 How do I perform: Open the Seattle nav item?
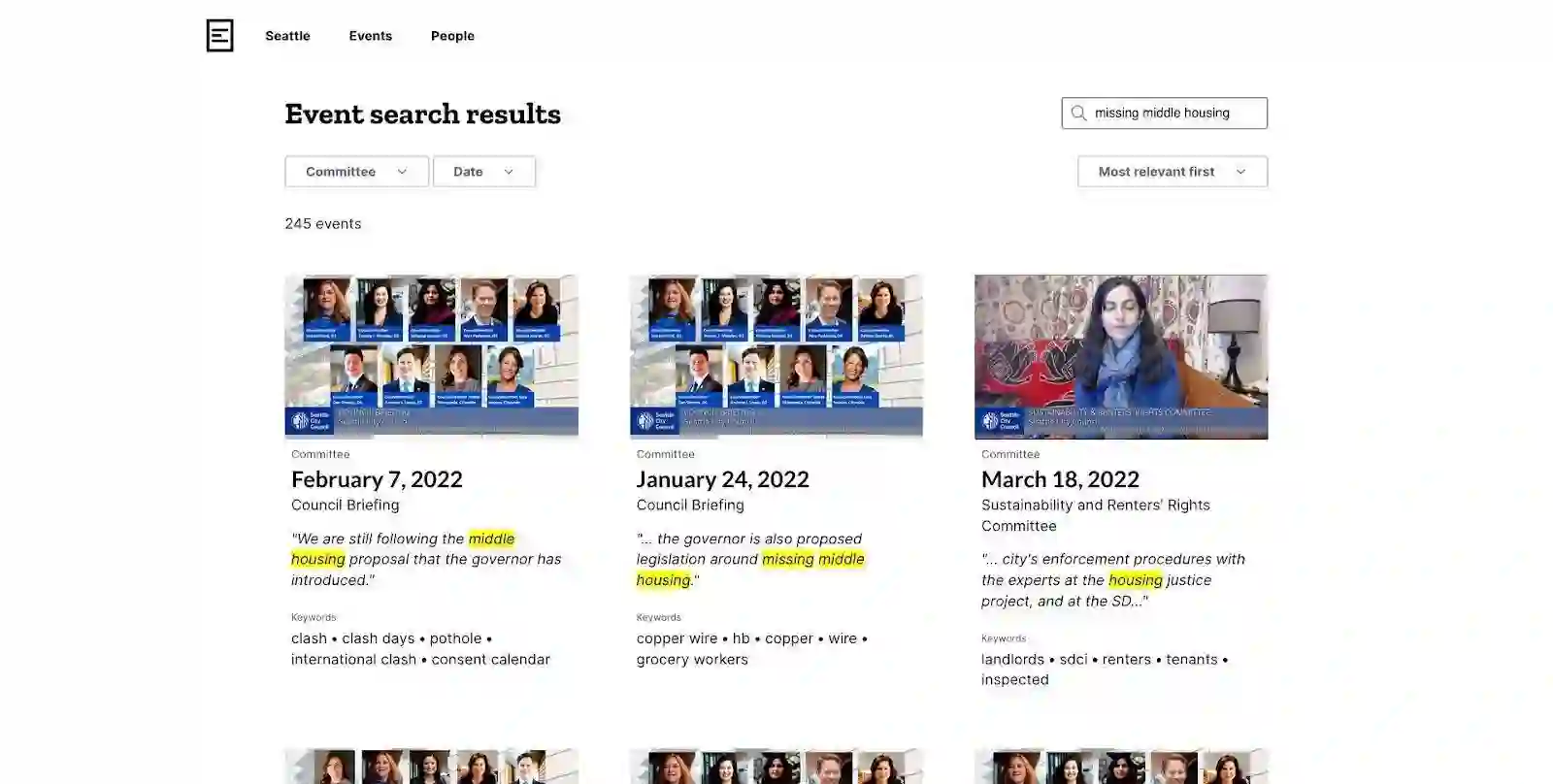coord(287,36)
